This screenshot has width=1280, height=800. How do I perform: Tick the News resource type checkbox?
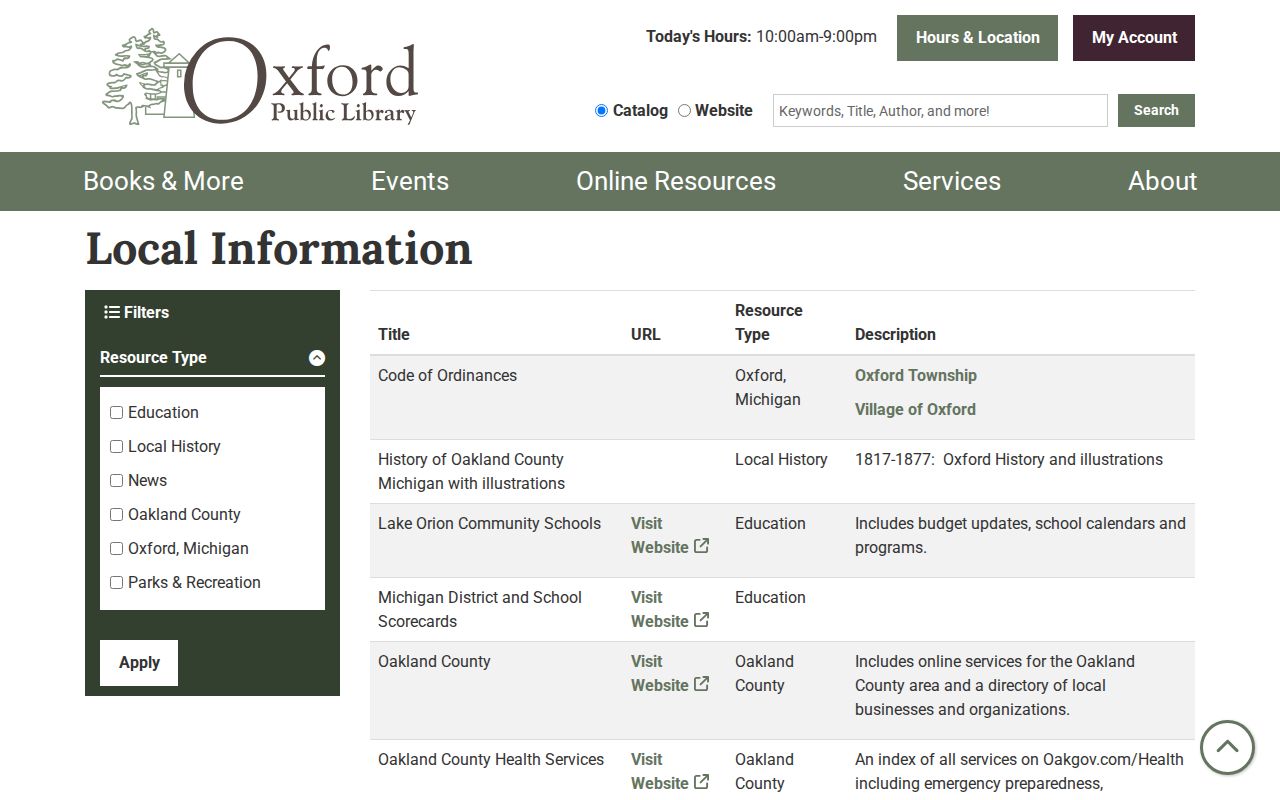point(116,481)
